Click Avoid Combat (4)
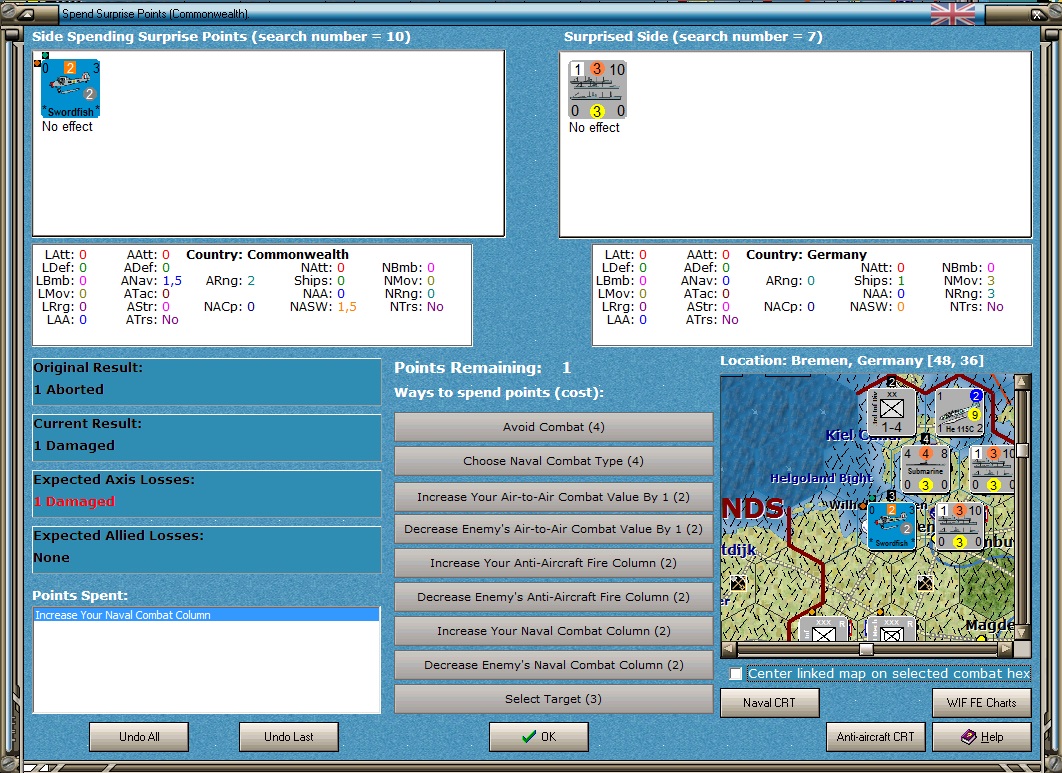The width and height of the screenshot is (1062, 773). 553,427
